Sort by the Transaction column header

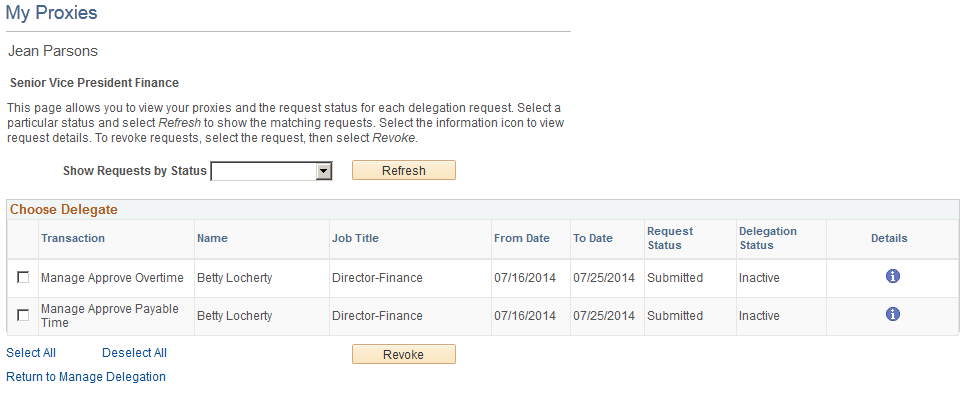[73, 238]
